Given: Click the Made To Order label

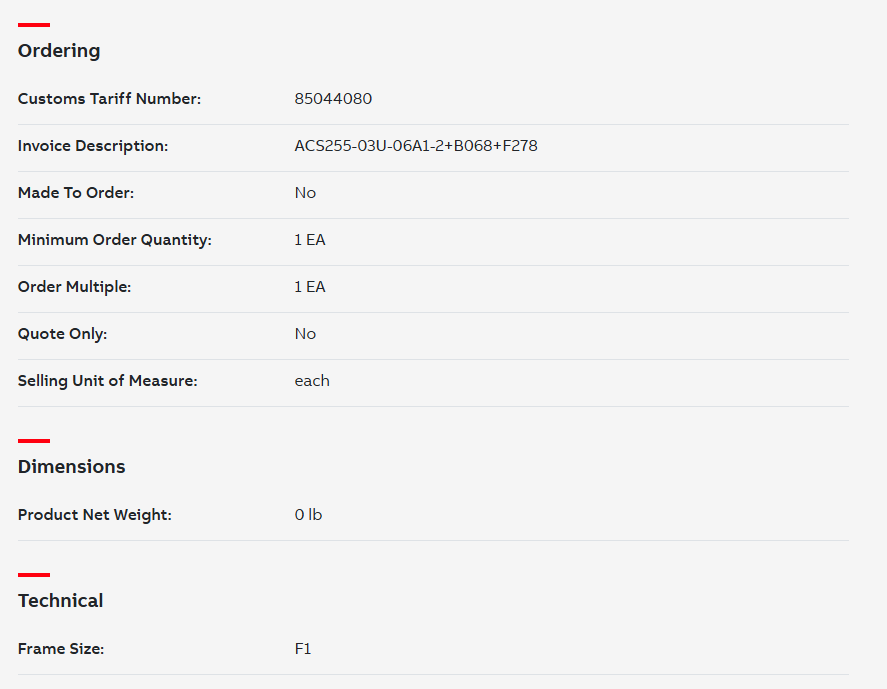Looking at the screenshot, I should click(76, 192).
